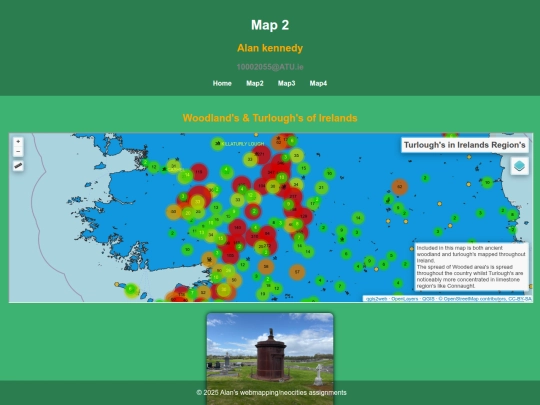Zoom out with the map minus button

(x=18, y=151)
